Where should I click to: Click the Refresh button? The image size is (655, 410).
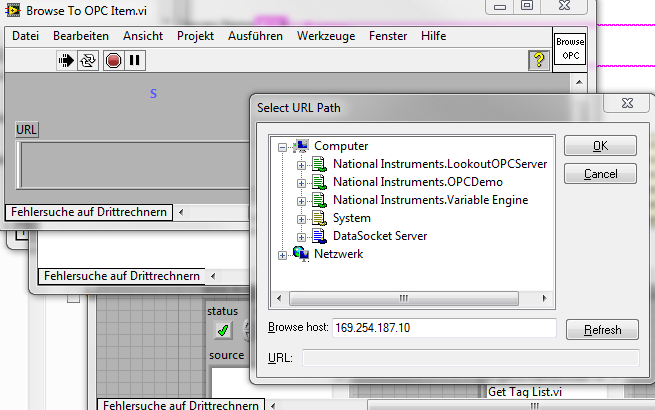tap(602, 330)
